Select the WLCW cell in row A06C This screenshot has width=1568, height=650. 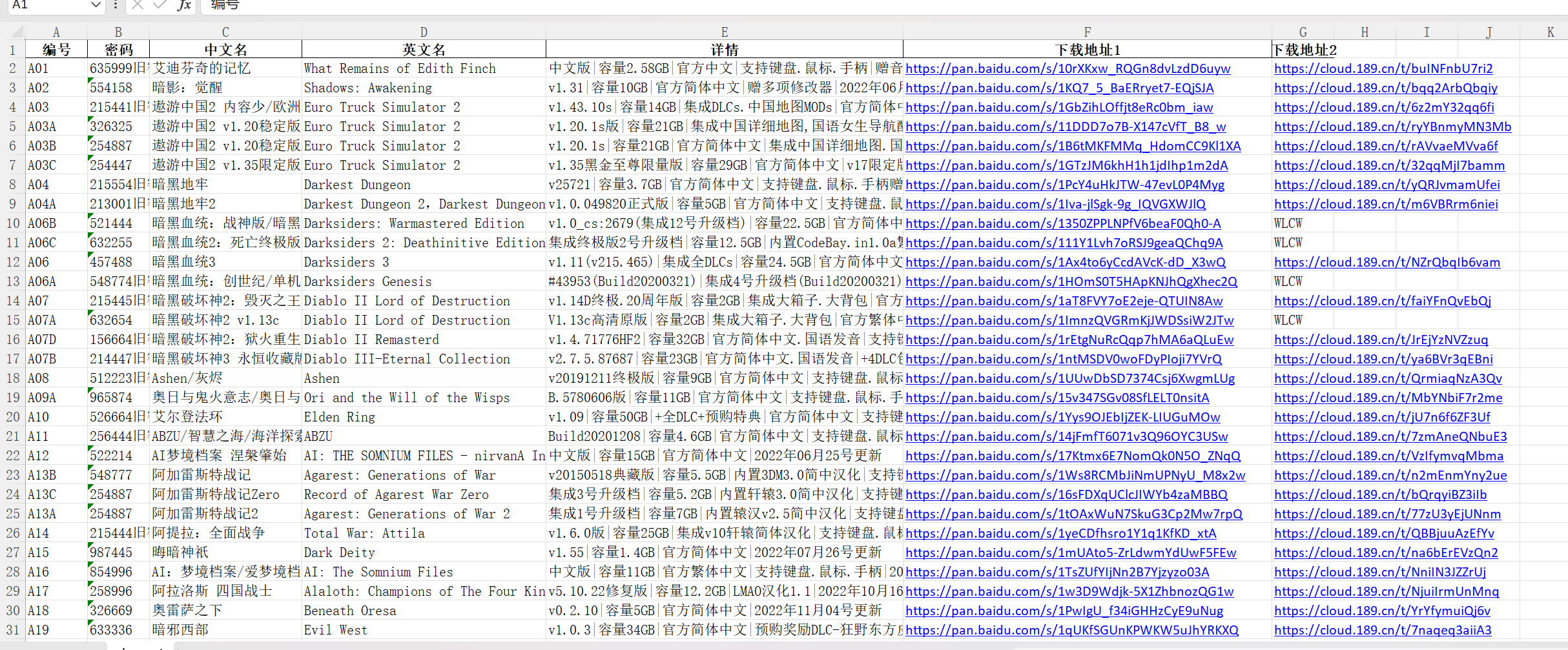pyautogui.click(x=1303, y=243)
